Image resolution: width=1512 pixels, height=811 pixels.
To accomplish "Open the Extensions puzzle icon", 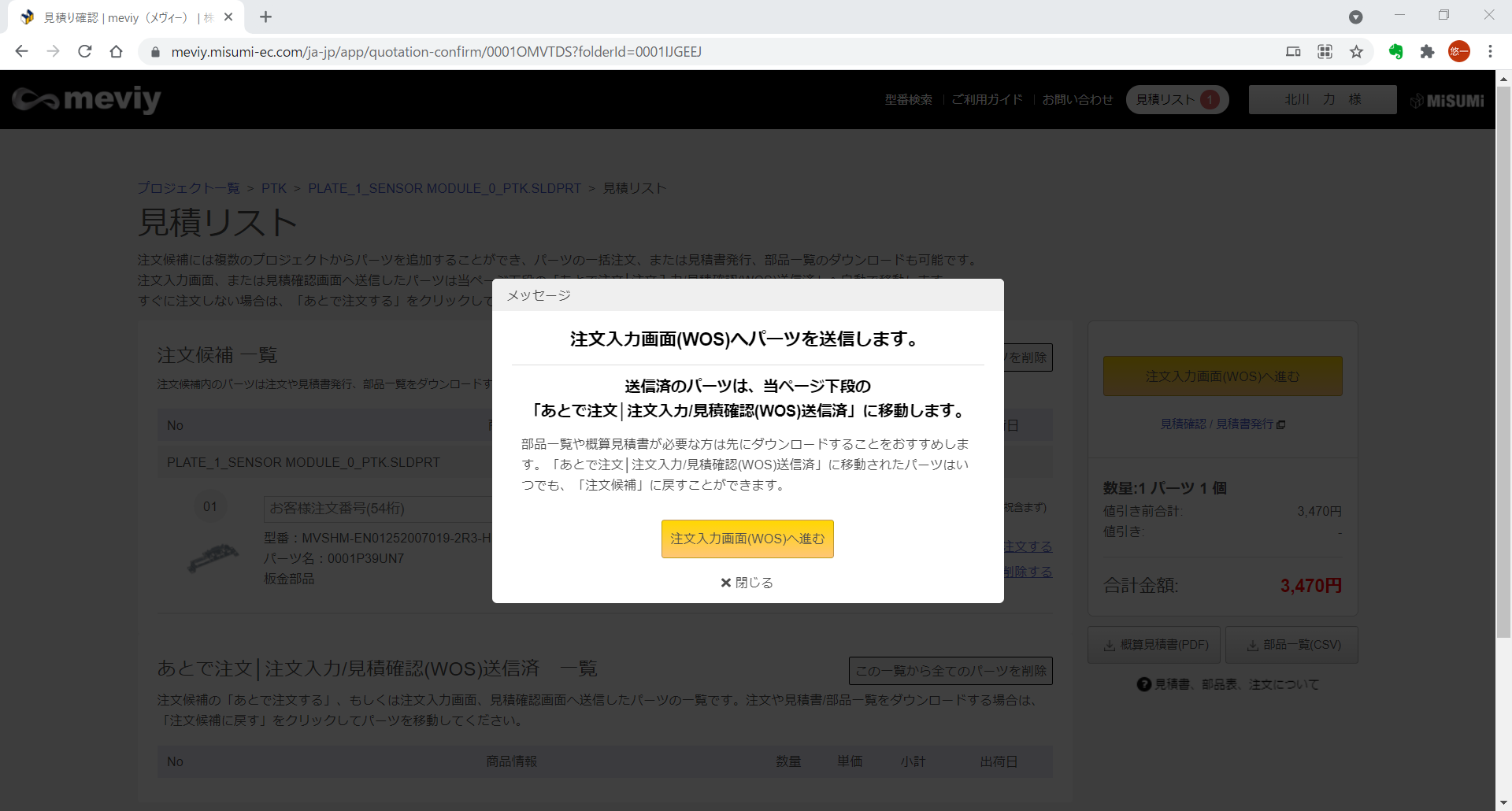I will (1427, 52).
